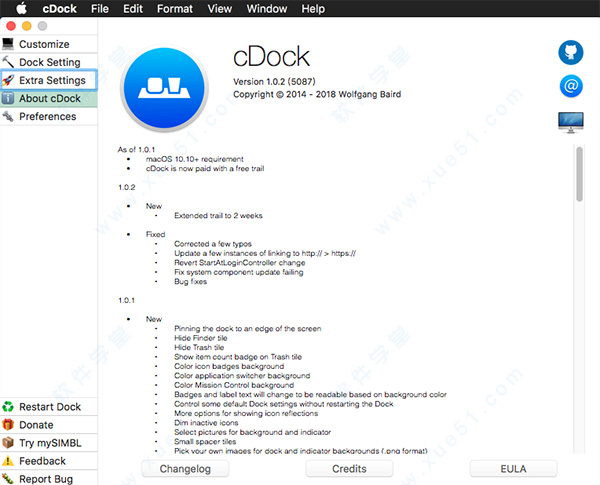
Task: Click the large cDock app logo
Action: [x=164, y=88]
